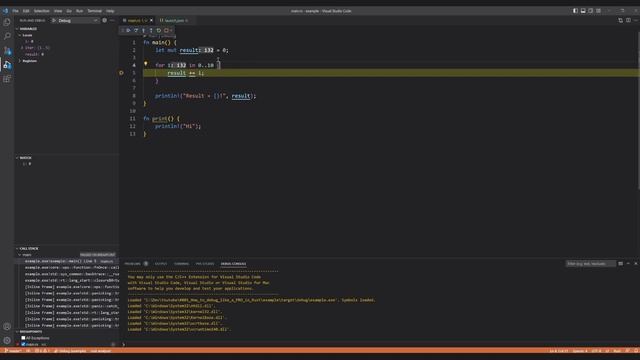The image size is (640, 360).
Task: Open the Edit menu
Action: [x=26, y=11]
